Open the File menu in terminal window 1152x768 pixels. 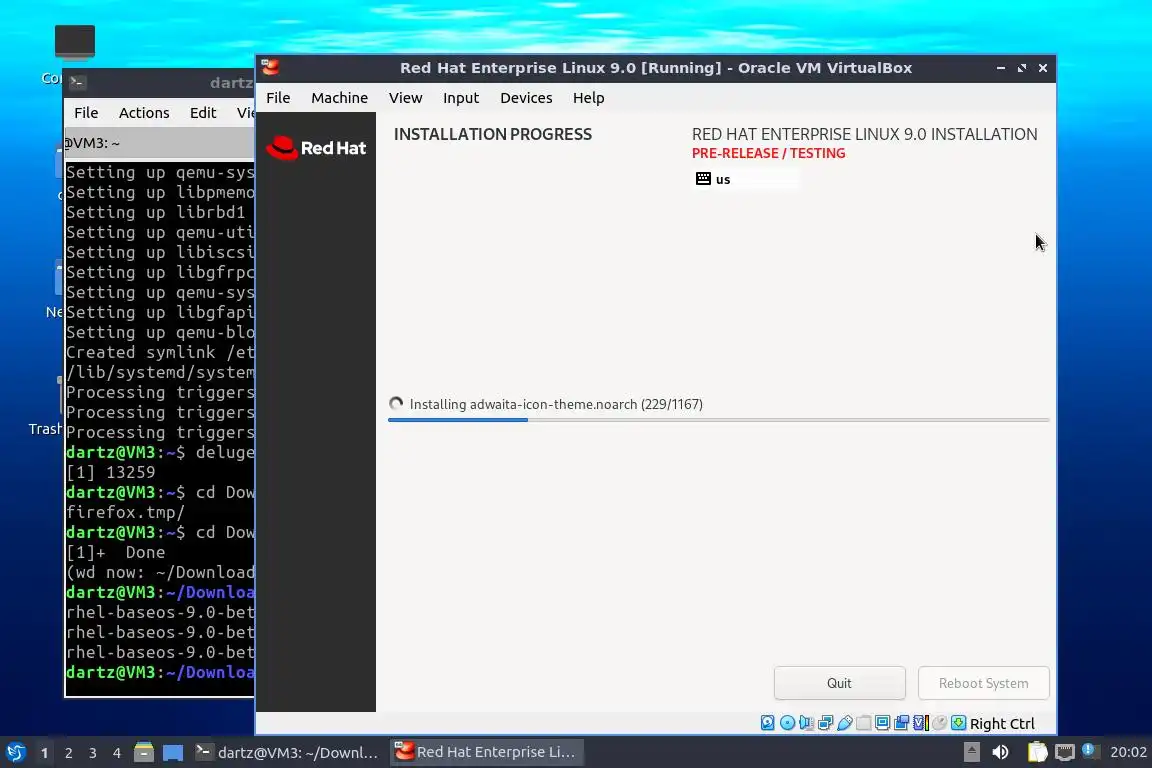click(x=86, y=112)
